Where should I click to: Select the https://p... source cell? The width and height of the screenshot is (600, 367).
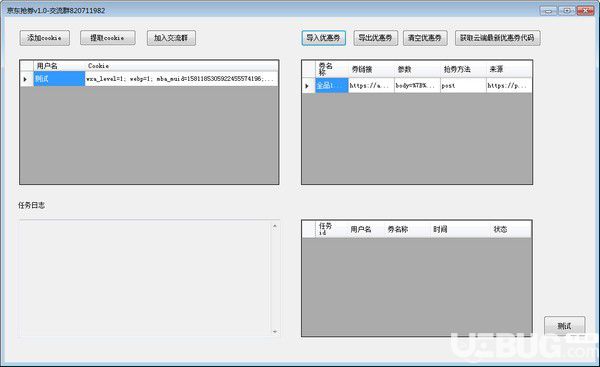pos(509,85)
